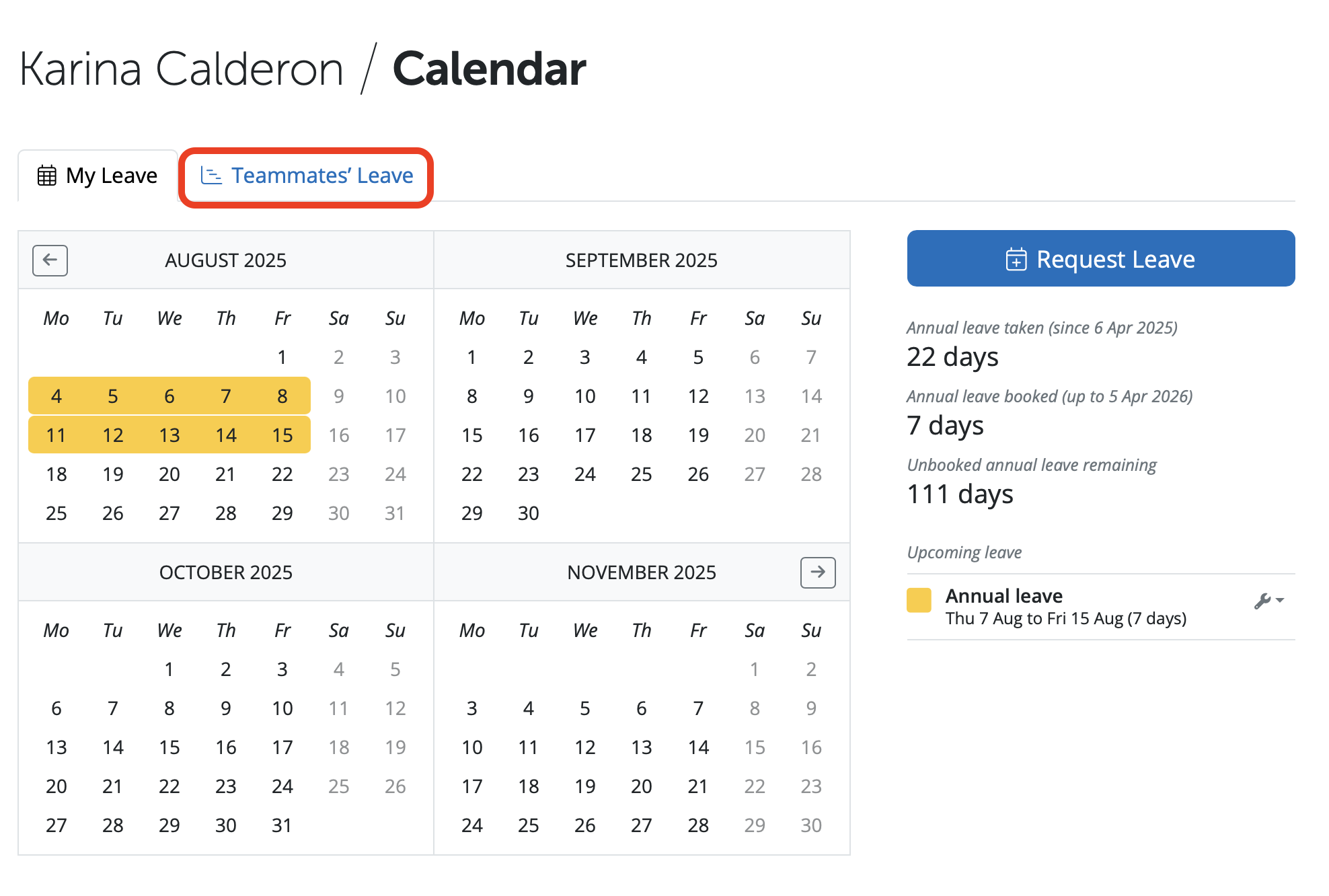Click the Karina Calderon name heading
The height and width of the screenshot is (896, 1329).
click(182, 69)
